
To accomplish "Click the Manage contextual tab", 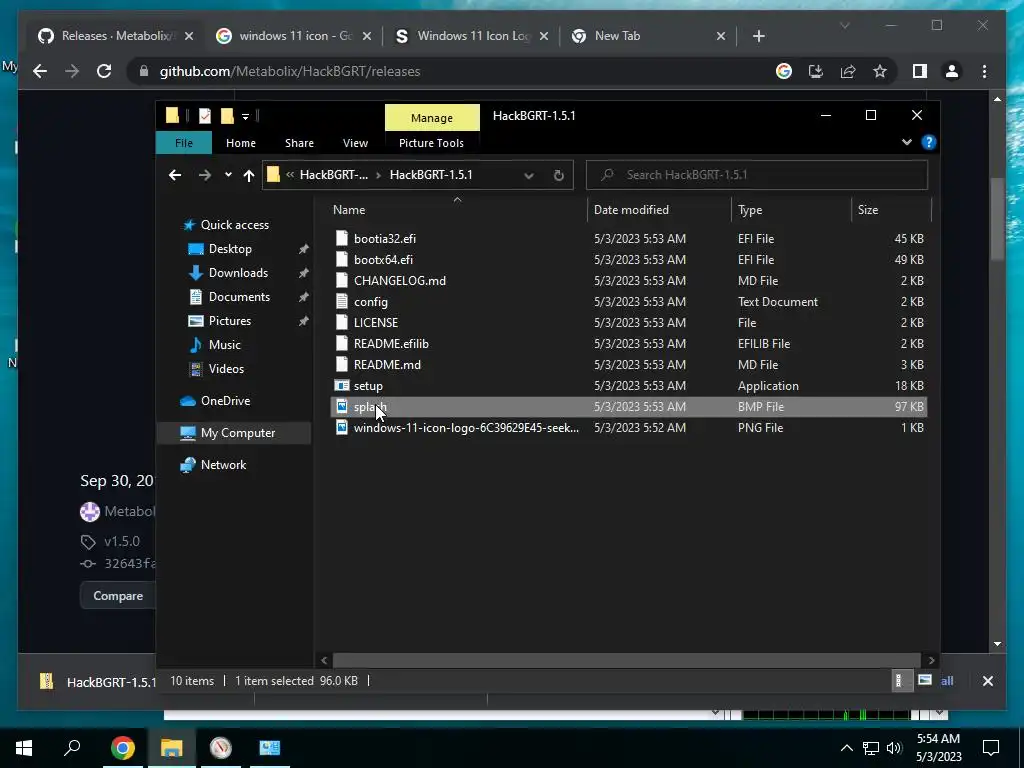I will [x=432, y=118].
